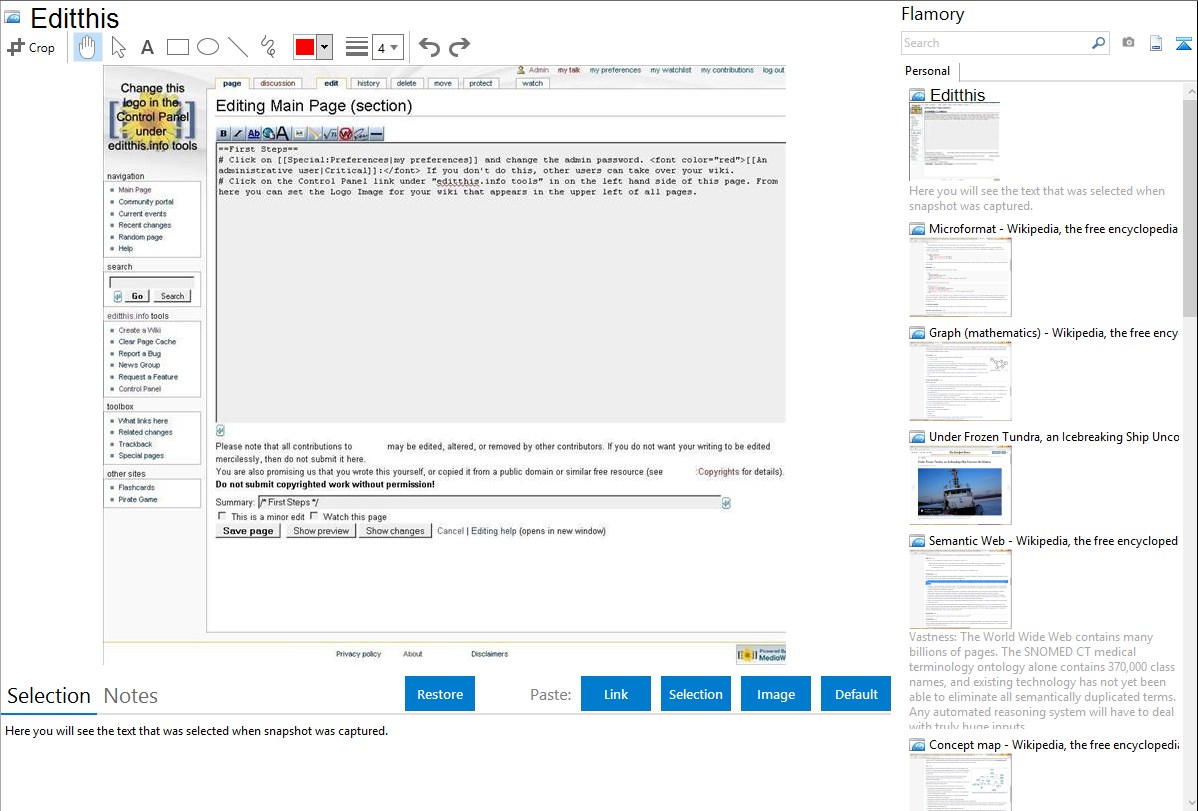Click the Paste Link button

pyautogui.click(x=616, y=694)
